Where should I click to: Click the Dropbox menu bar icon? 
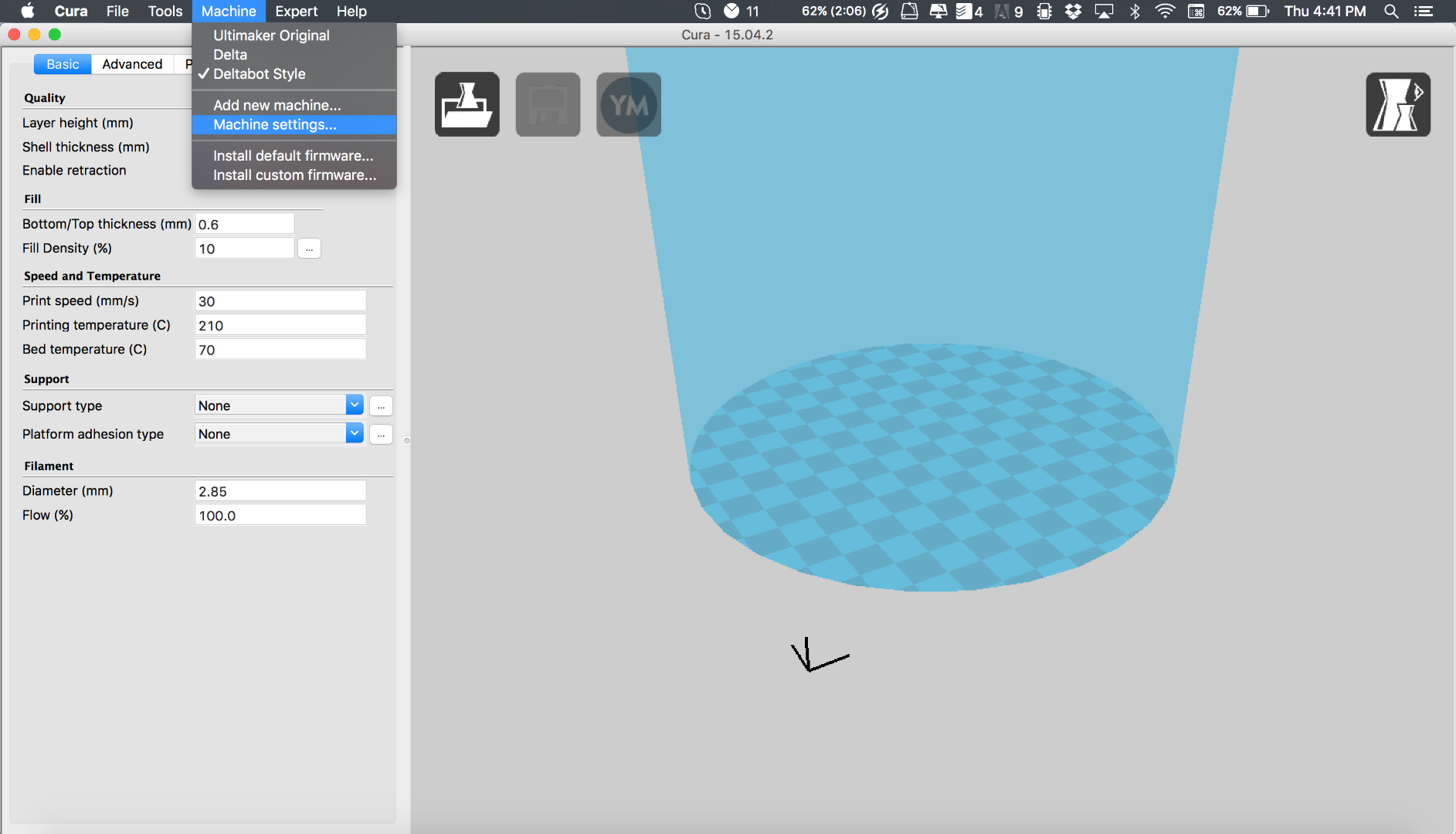[1074, 11]
